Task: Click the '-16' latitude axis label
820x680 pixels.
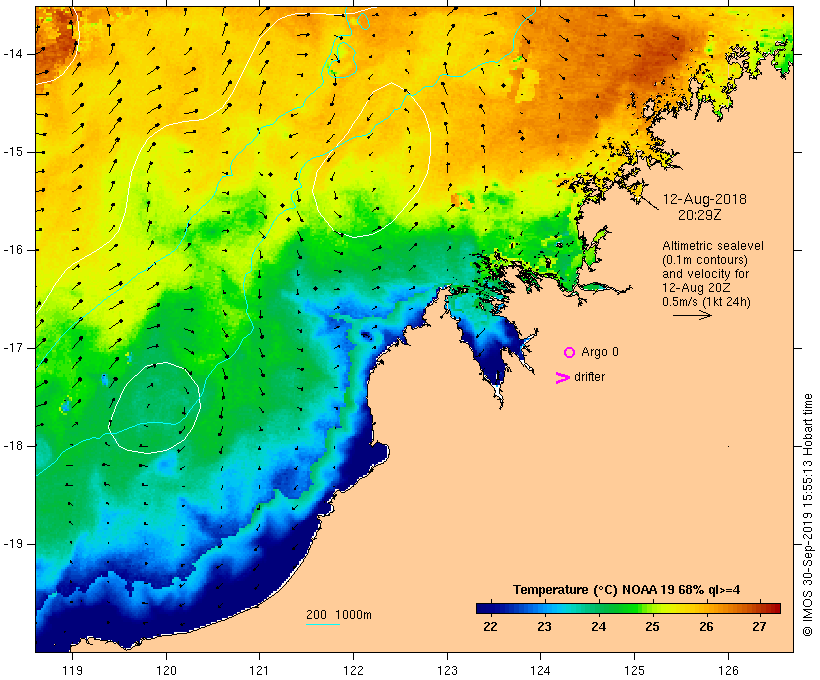Action: [x=13, y=250]
